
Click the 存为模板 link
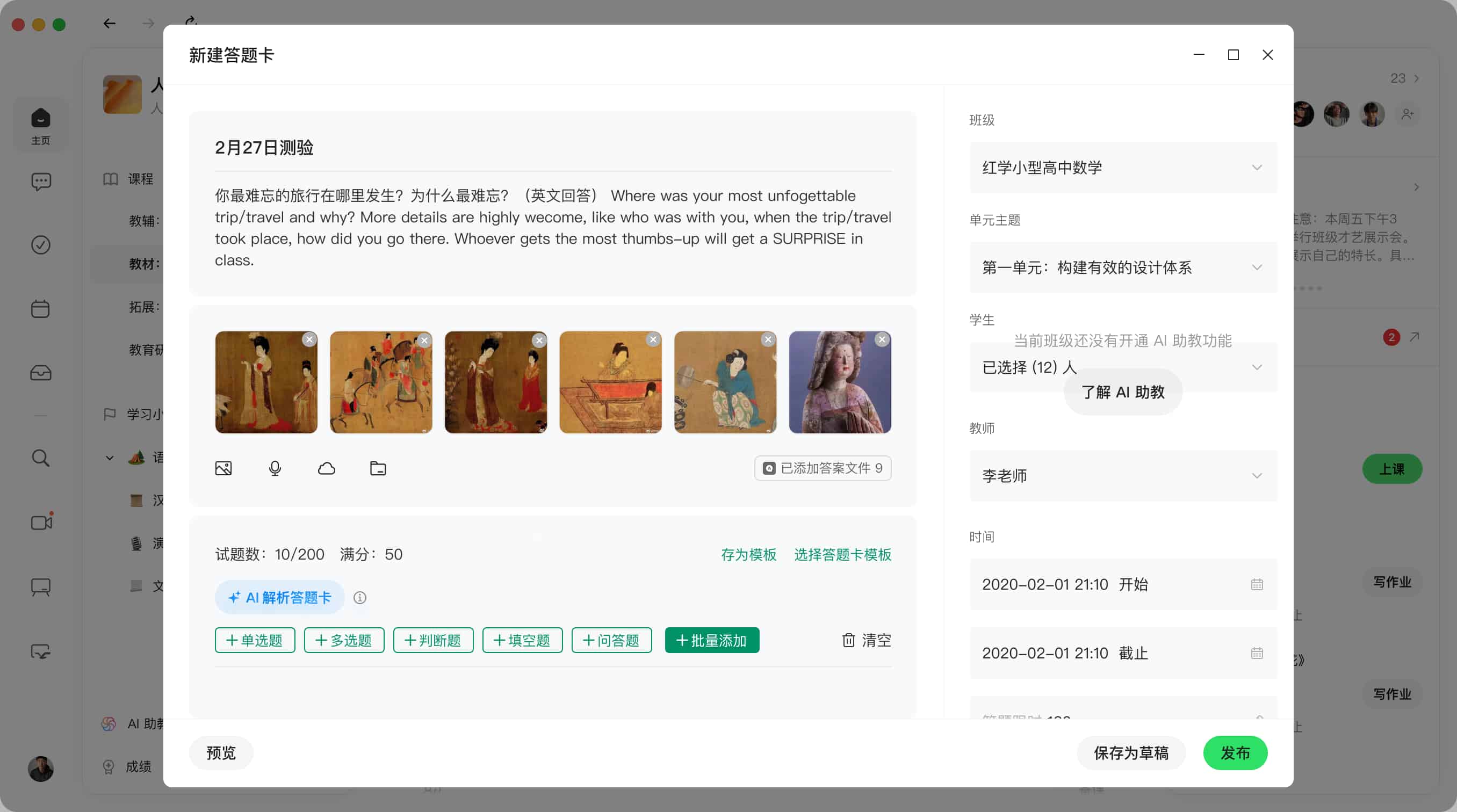(x=748, y=554)
